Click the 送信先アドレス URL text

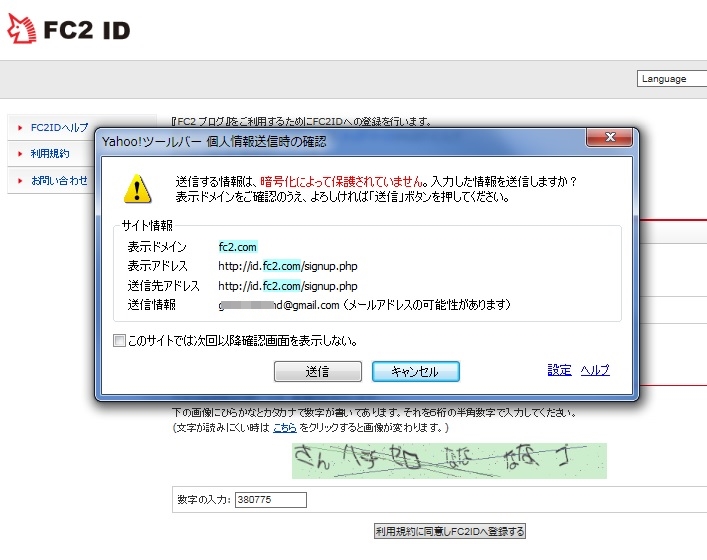pyautogui.click(x=288, y=286)
